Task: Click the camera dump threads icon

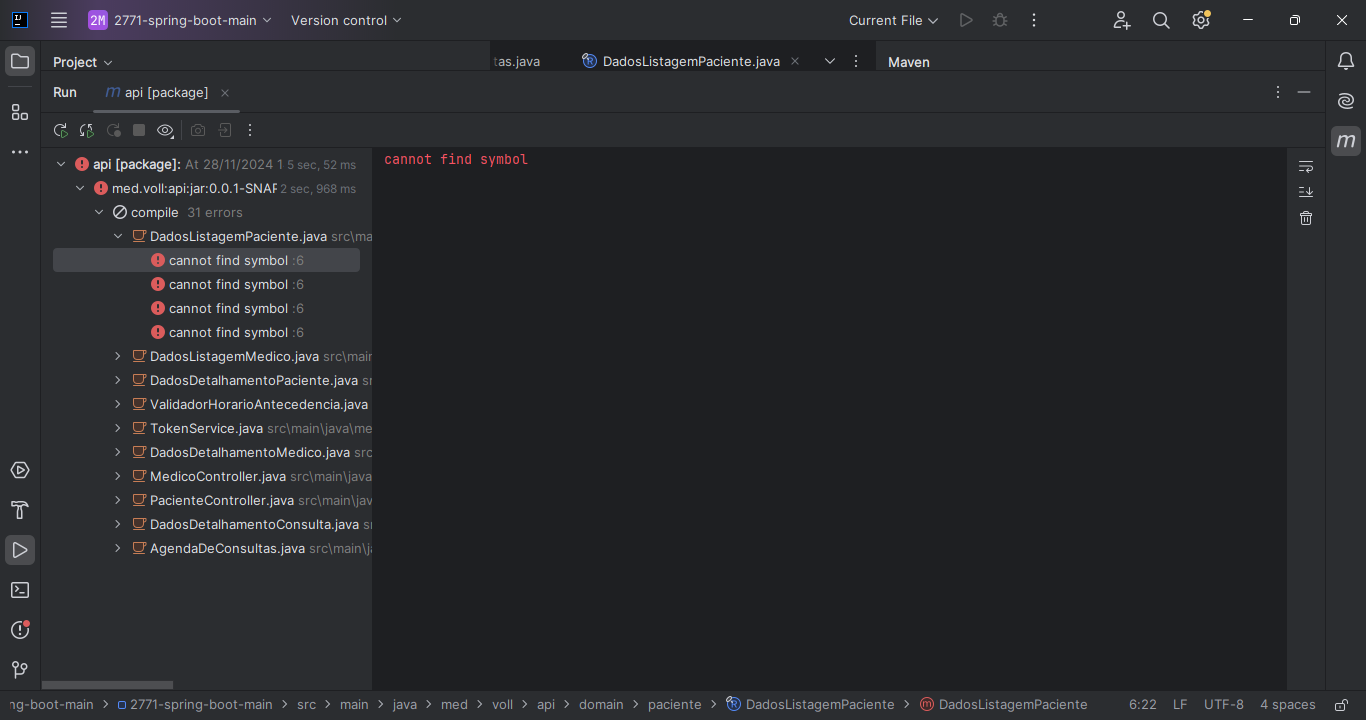Action: 198,130
